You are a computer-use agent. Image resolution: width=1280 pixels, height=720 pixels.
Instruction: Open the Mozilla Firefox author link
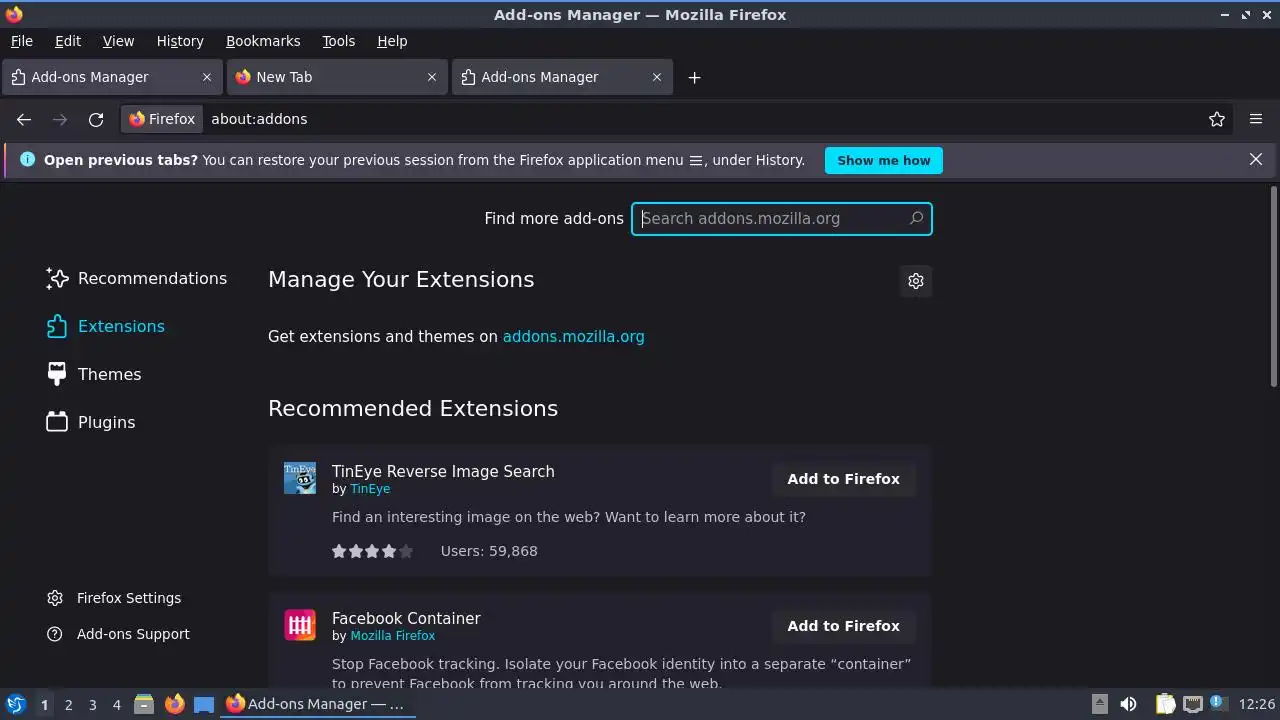(x=392, y=636)
